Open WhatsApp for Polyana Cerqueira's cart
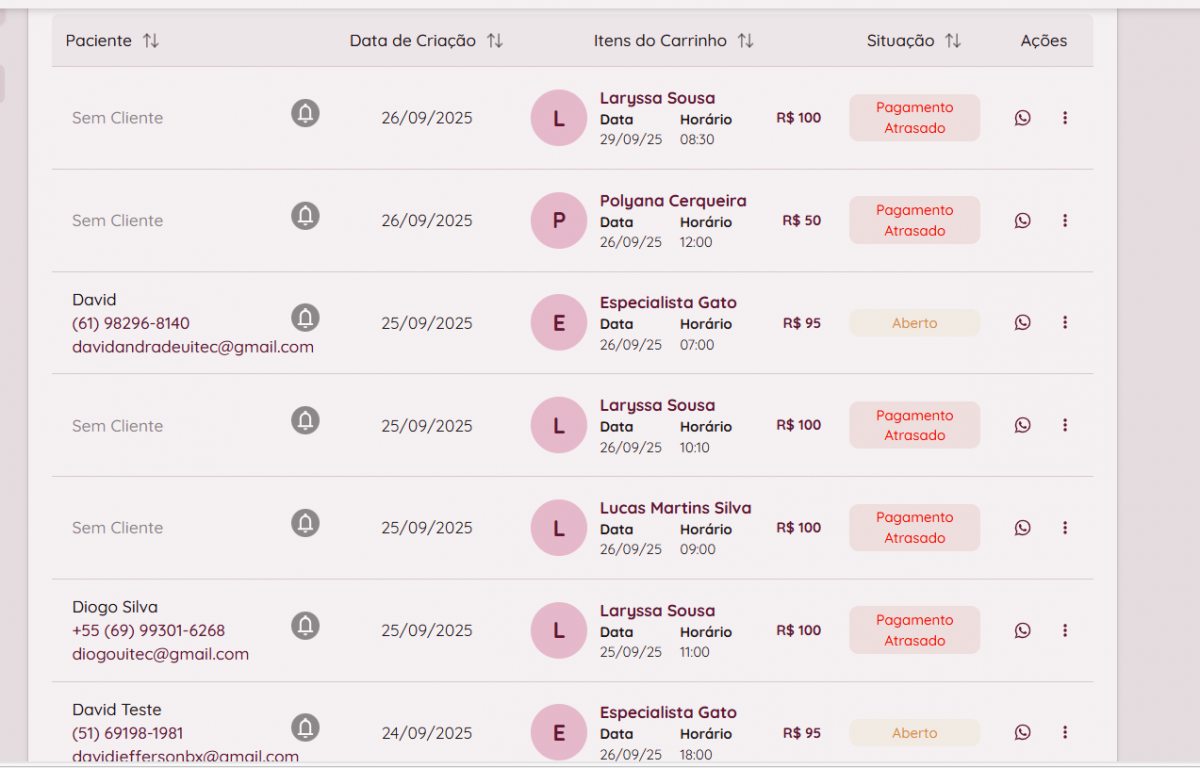The width and height of the screenshot is (1200, 768). click(x=1022, y=221)
